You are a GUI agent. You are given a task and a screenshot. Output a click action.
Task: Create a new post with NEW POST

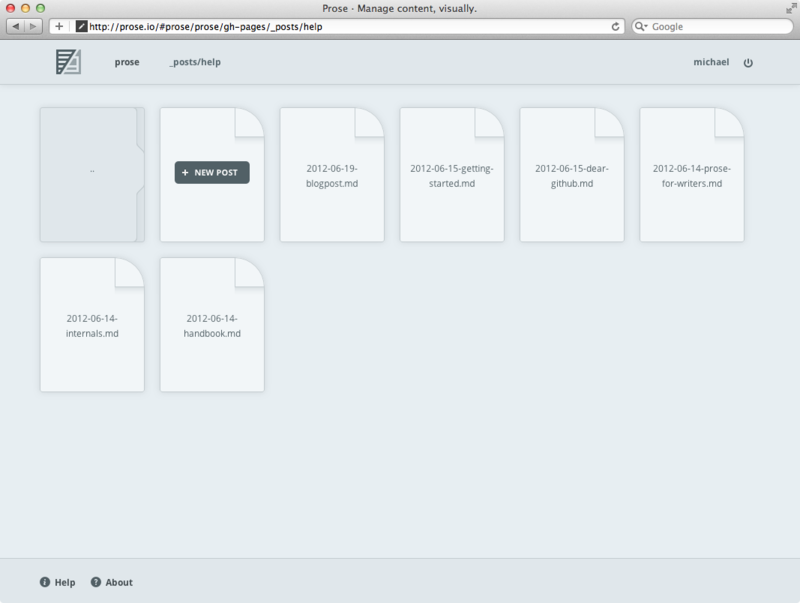(x=212, y=172)
